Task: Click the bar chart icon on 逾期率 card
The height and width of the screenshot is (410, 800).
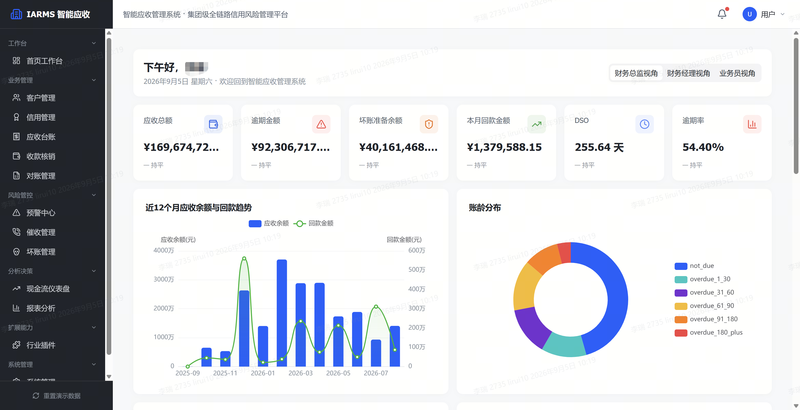Action: coord(752,124)
